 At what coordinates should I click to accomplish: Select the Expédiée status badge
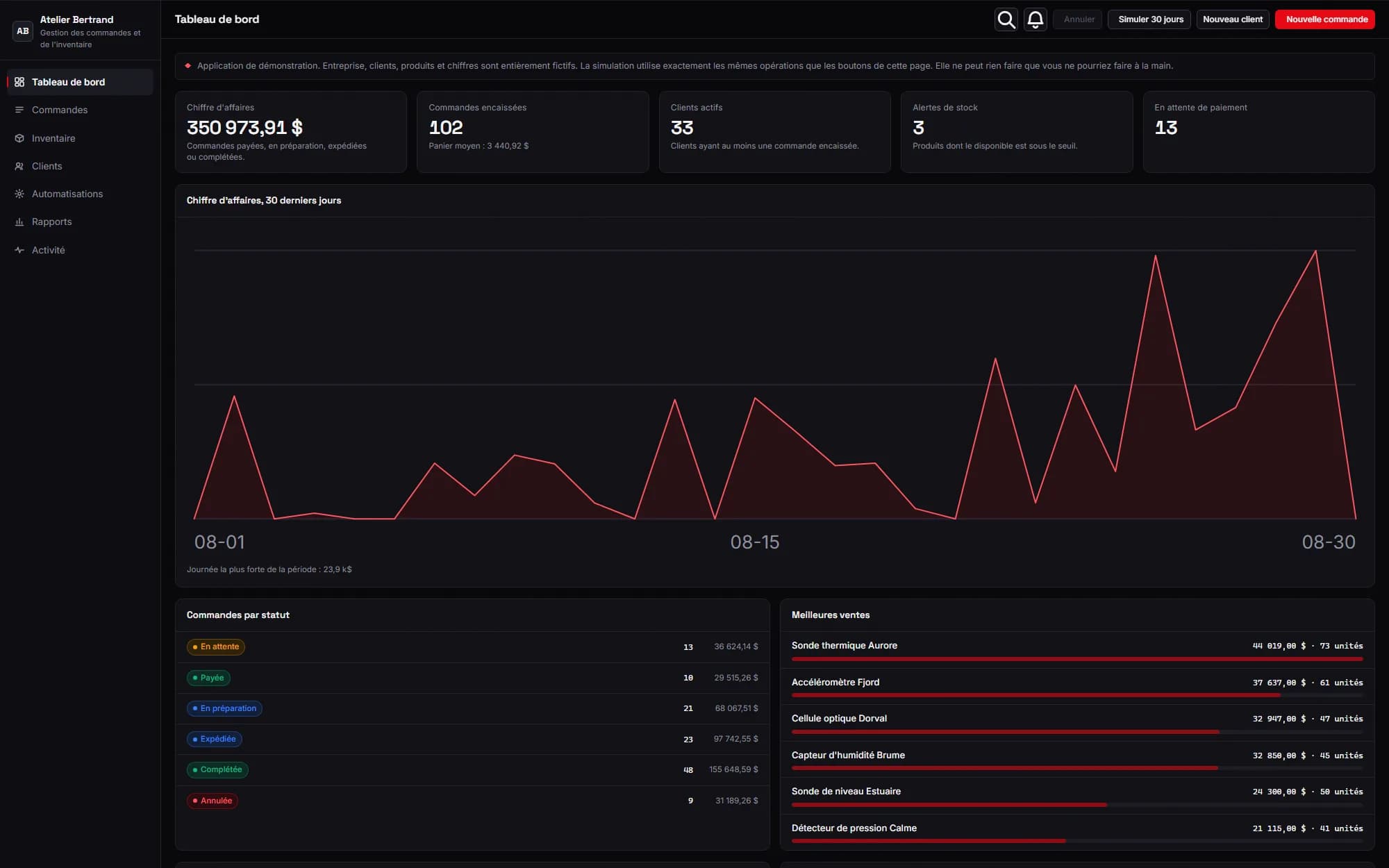click(215, 739)
